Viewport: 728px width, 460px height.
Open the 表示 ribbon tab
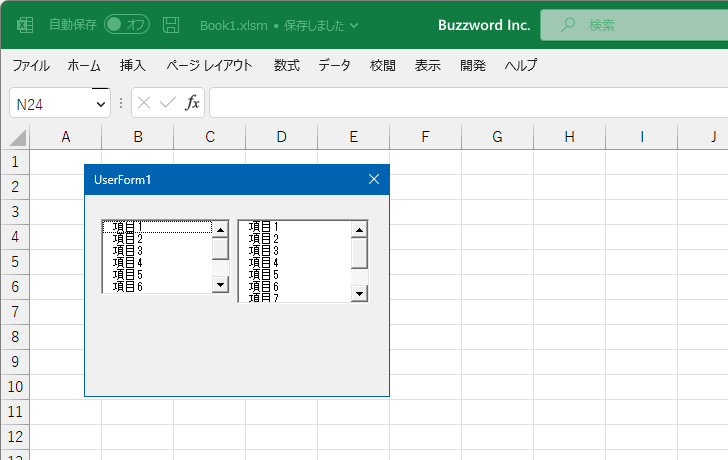(x=427, y=65)
